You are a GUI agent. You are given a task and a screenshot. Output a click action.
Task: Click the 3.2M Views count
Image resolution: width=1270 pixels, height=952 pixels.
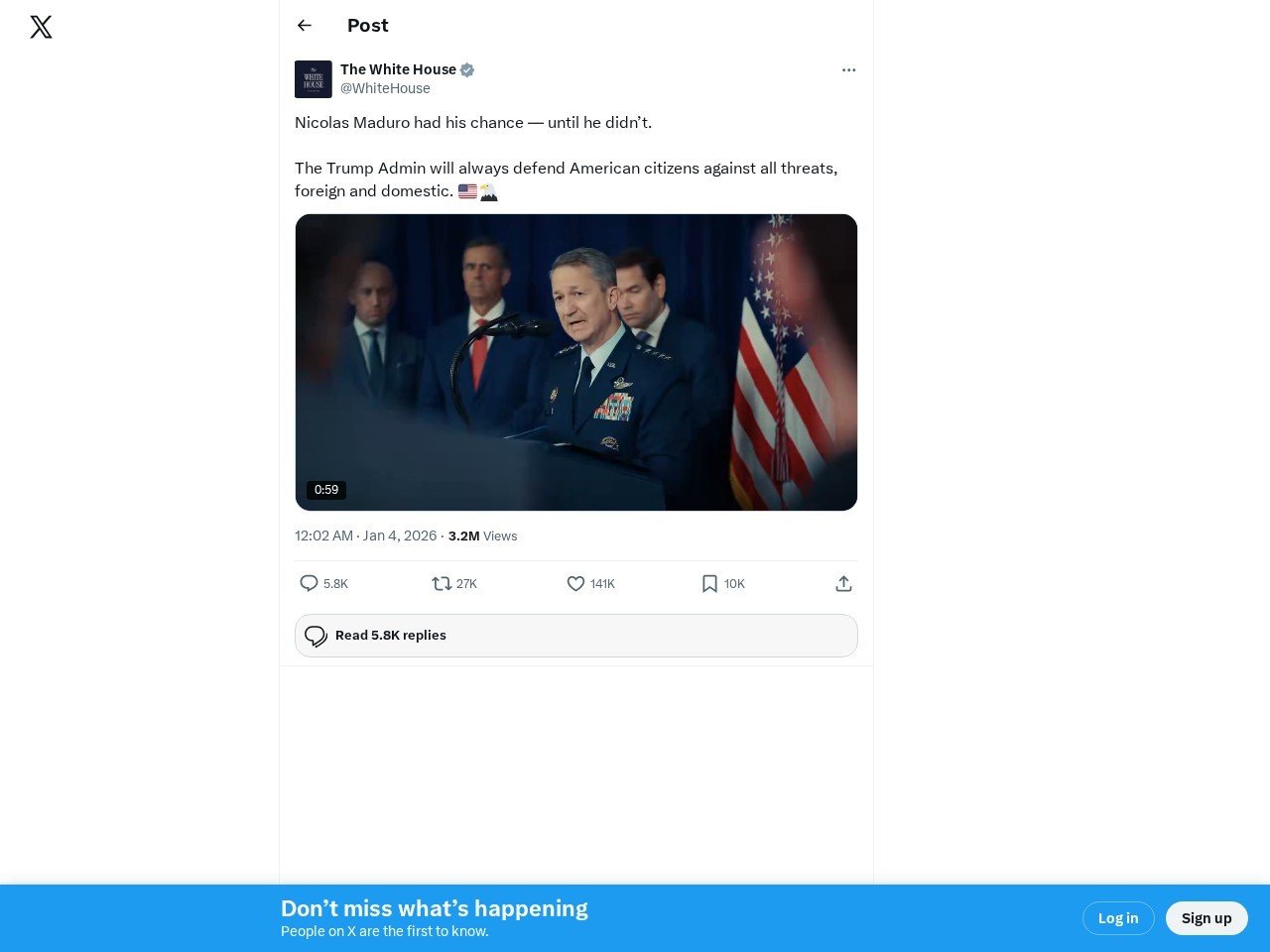coord(482,535)
